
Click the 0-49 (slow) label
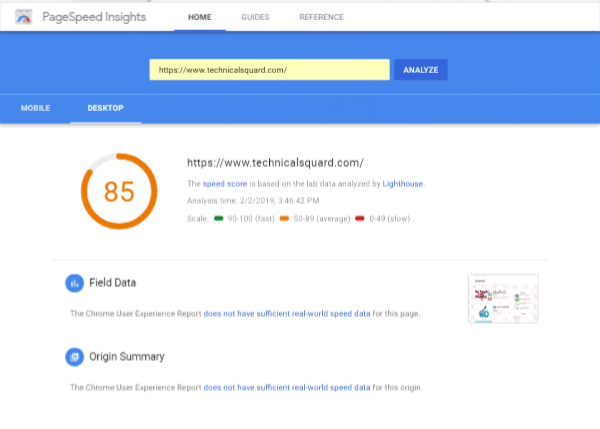tap(390, 219)
